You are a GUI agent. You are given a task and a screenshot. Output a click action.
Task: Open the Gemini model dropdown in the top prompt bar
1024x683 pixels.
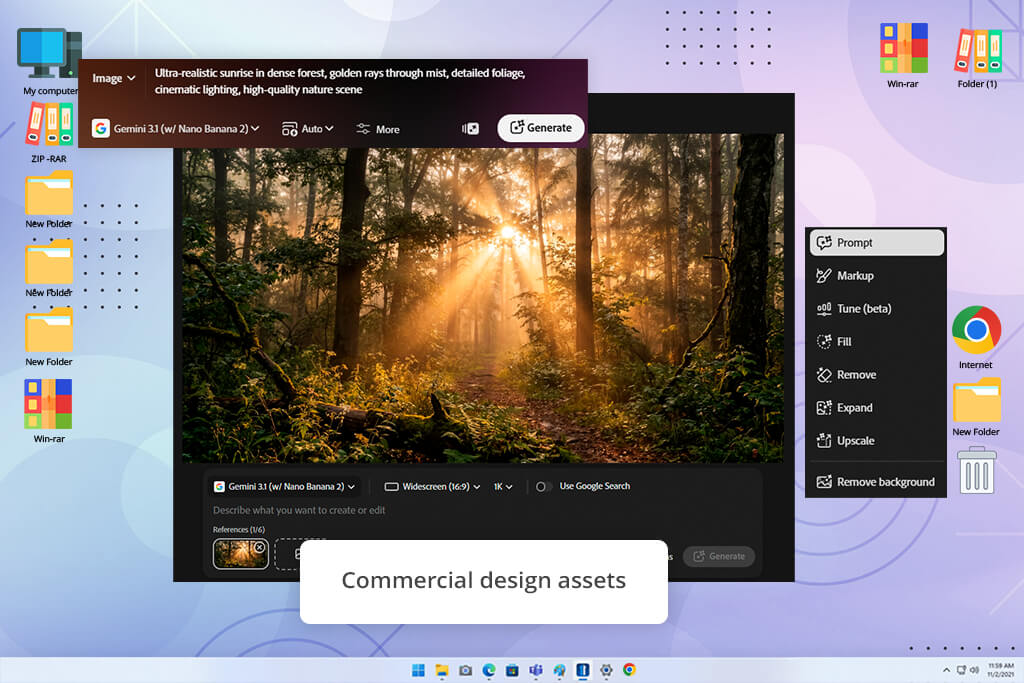176,129
